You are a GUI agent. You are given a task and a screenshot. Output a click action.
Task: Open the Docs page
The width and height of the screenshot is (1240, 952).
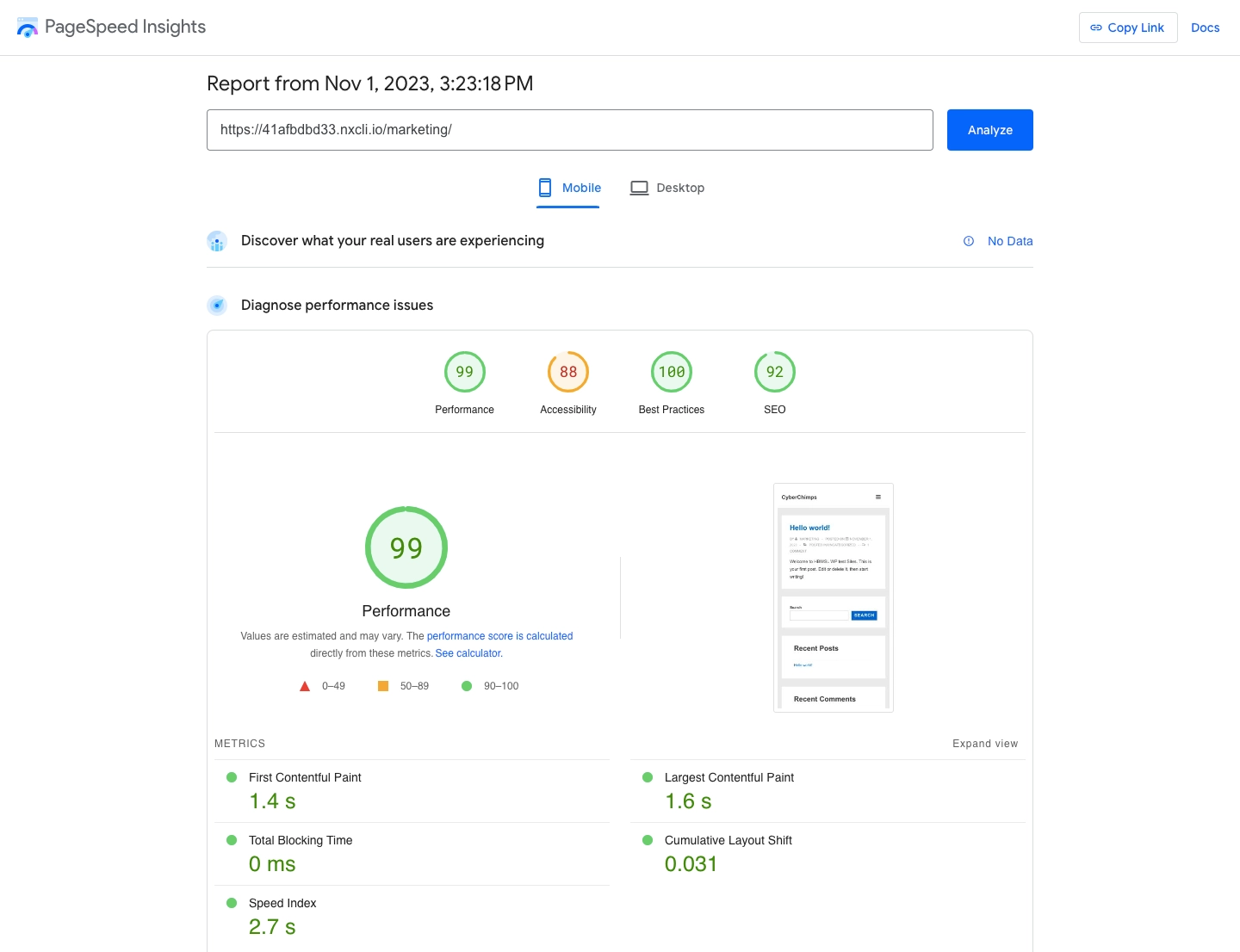coord(1205,27)
